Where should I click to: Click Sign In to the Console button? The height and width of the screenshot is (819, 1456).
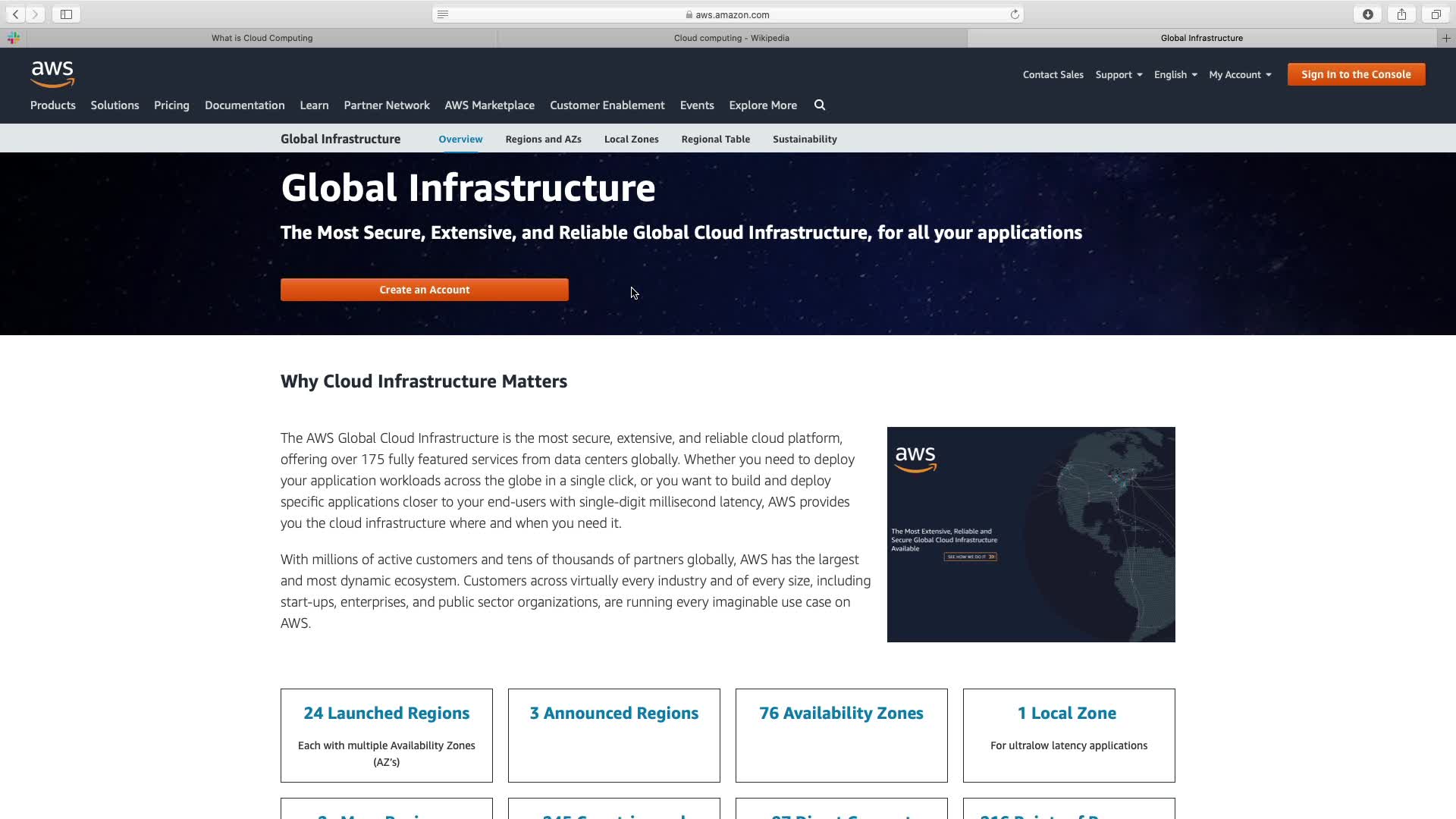click(1356, 74)
